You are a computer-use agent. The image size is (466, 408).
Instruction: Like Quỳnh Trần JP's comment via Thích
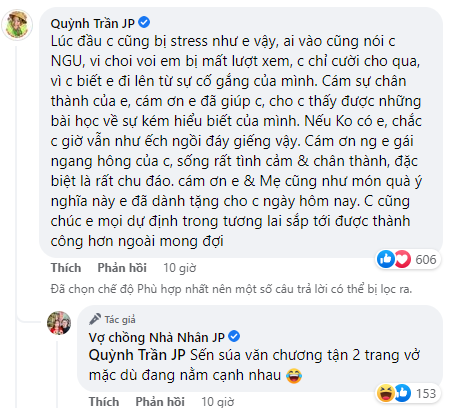click(66, 268)
